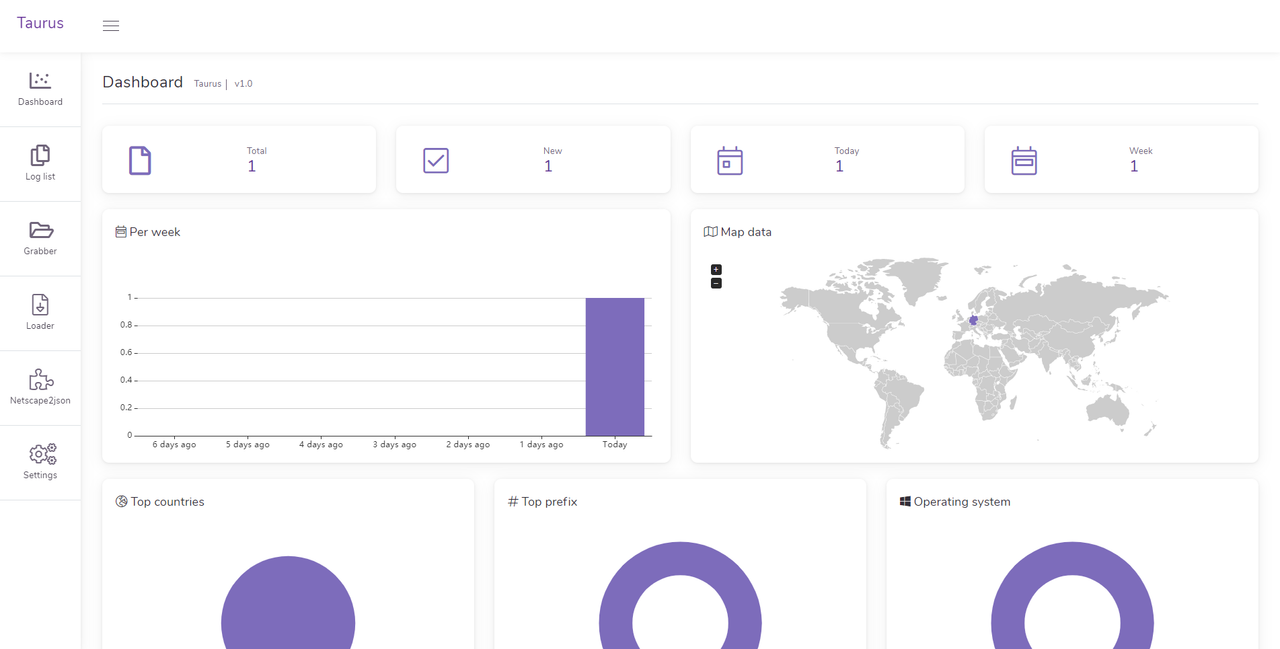The image size is (1280, 649).
Task: Click the 'Top prefix' panel title
Action: coord(549,502)
